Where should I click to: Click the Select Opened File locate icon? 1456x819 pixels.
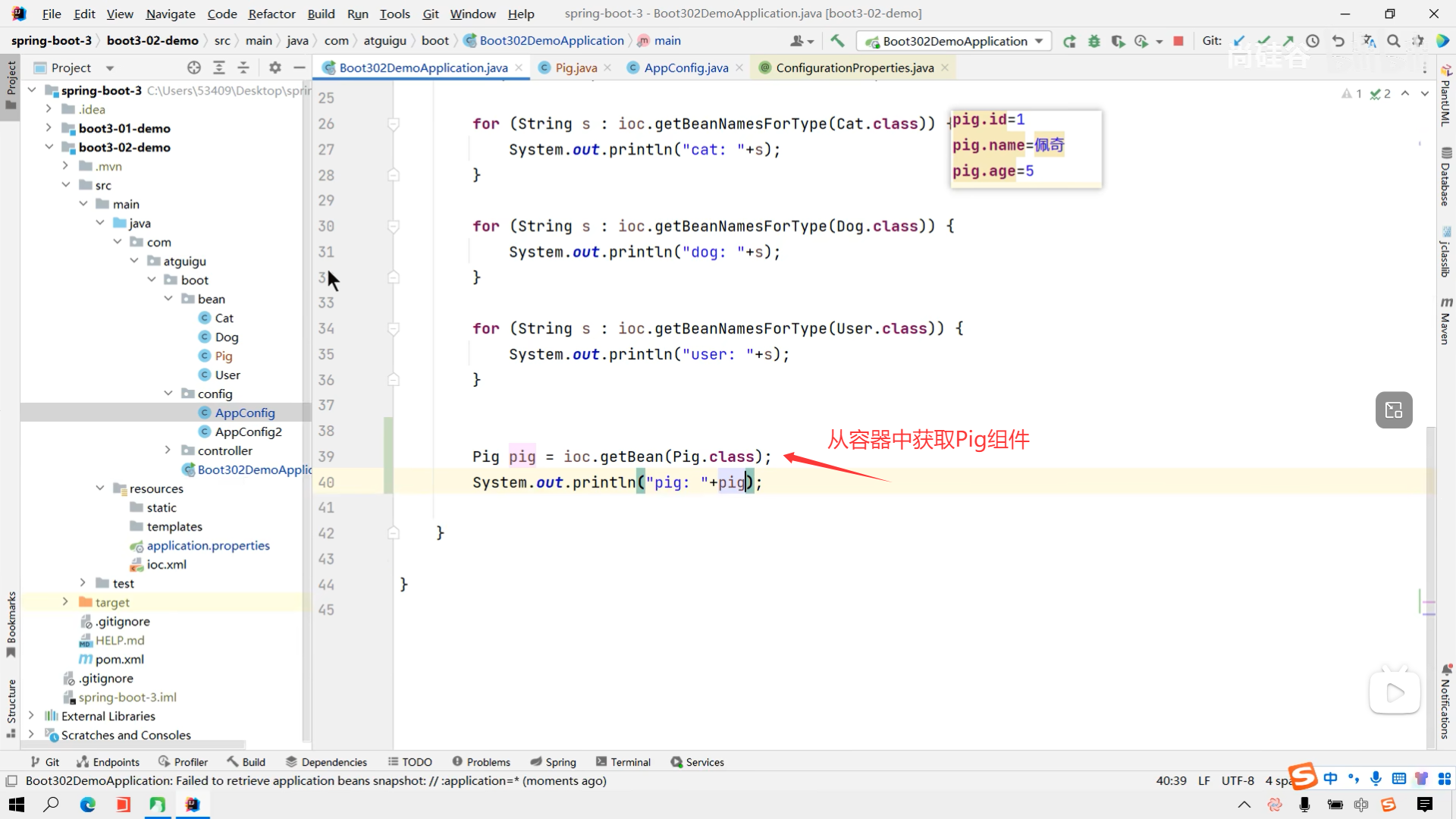pos(194,67)
